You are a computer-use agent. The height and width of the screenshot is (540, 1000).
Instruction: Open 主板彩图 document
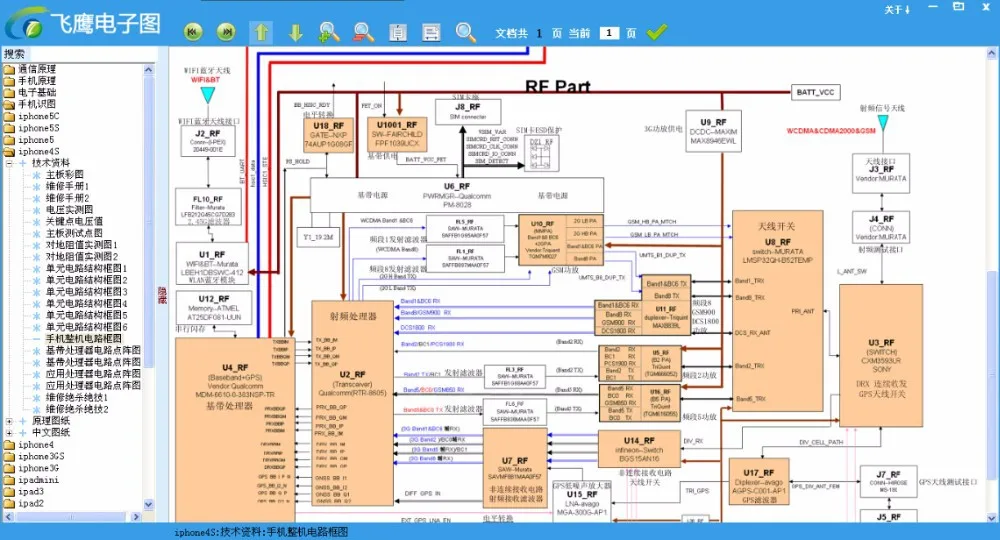pos(64,175)
